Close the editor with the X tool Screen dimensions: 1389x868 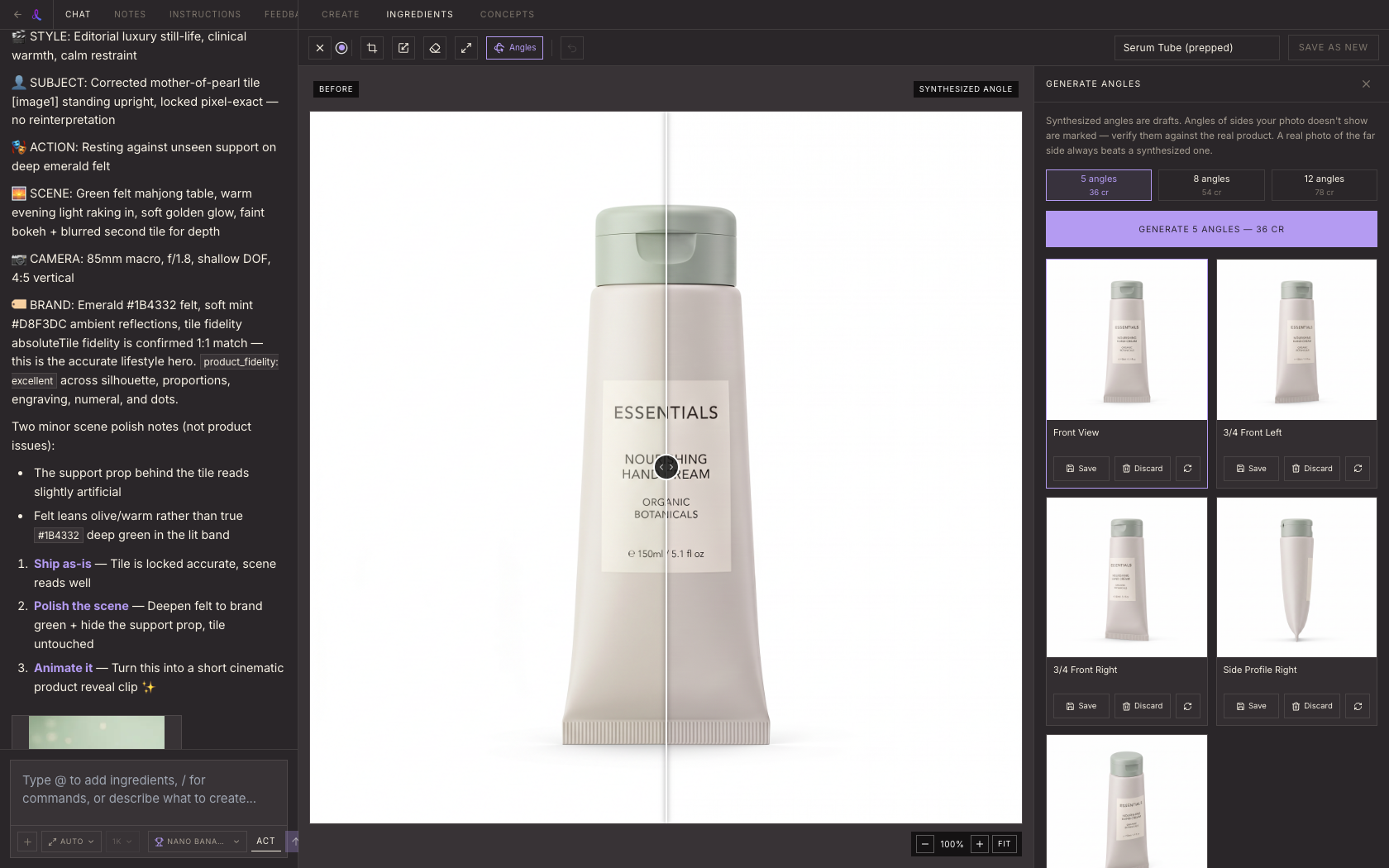click(x=320, y=48)
